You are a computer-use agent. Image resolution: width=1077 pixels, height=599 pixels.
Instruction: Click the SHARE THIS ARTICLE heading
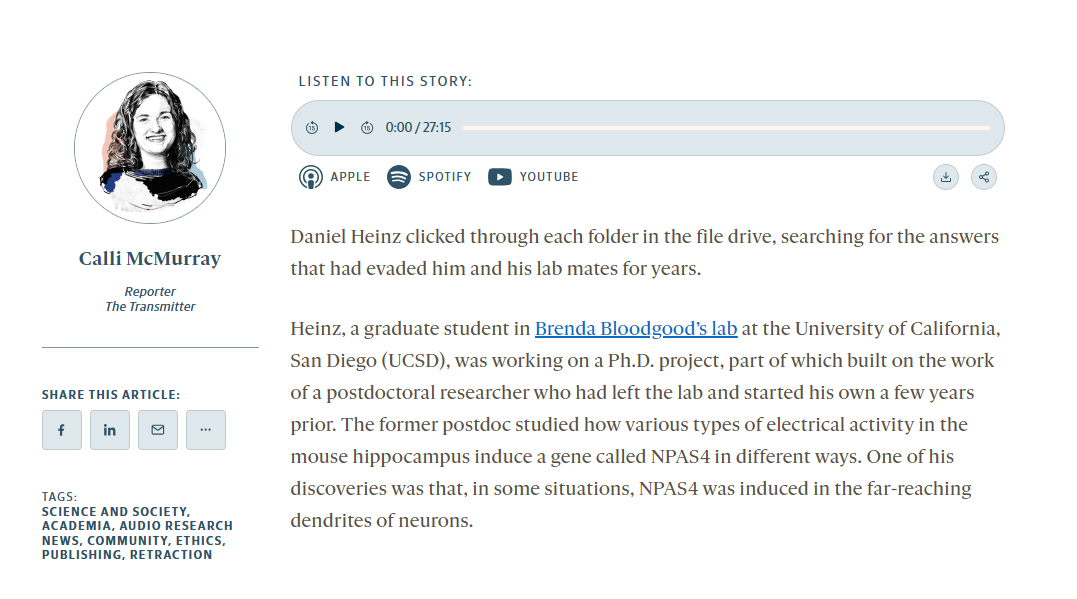pyautogui.click(x=111, y=395)
